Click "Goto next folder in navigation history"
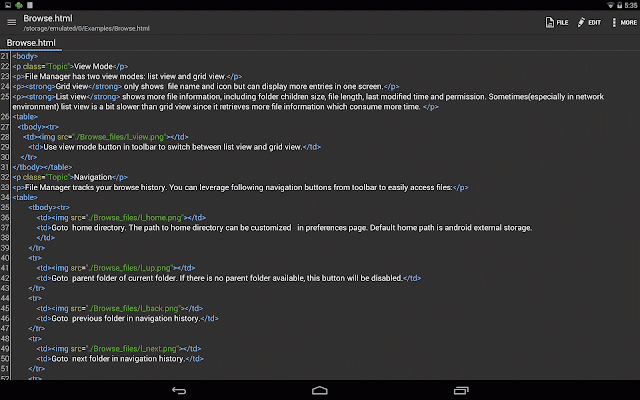Screen dimensions: 640x400 tap(118, 359)
